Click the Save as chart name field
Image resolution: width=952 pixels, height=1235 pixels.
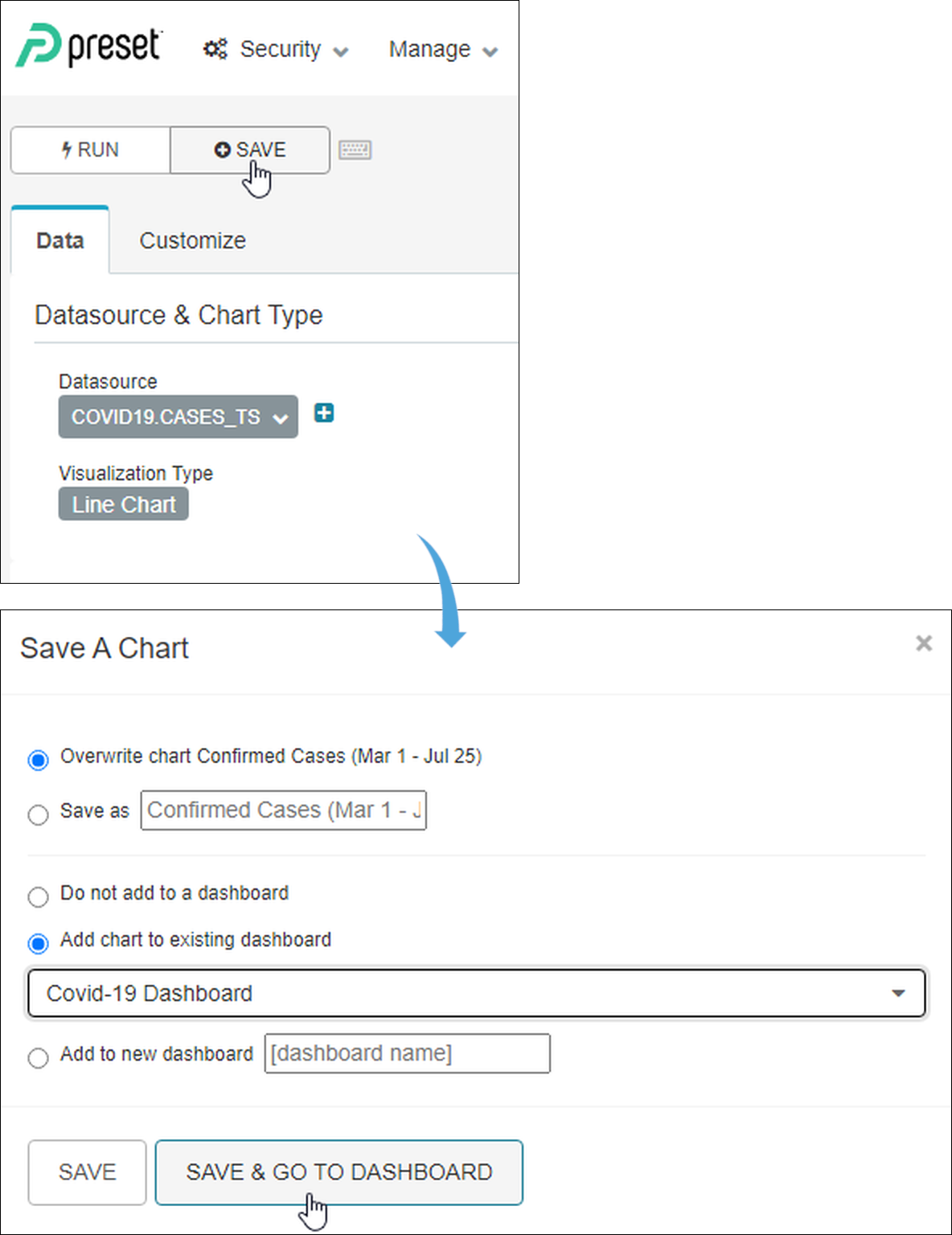(x=284, y=810)
